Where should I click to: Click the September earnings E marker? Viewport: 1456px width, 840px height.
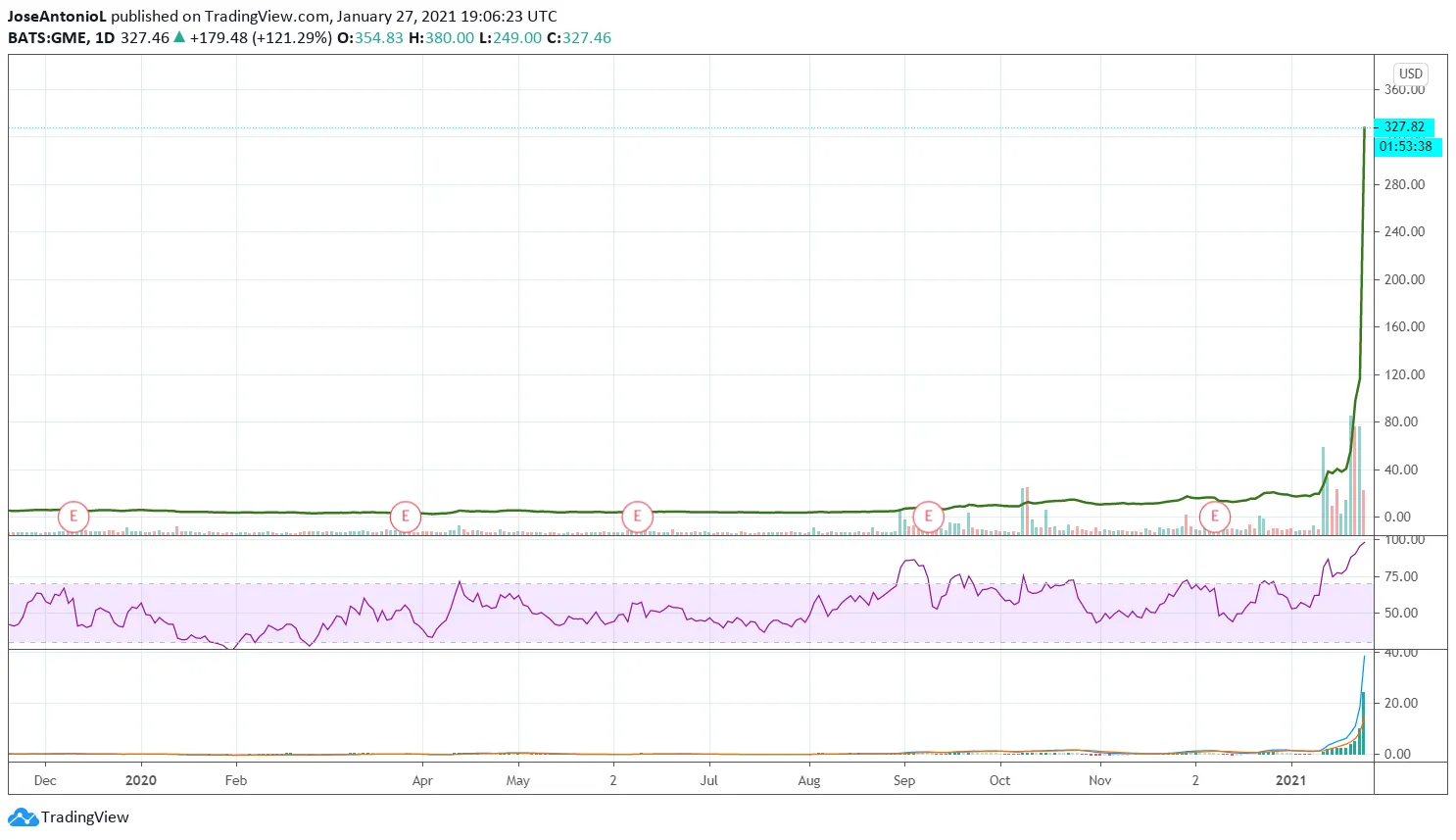pyautogui.click(x=927, y=517)
